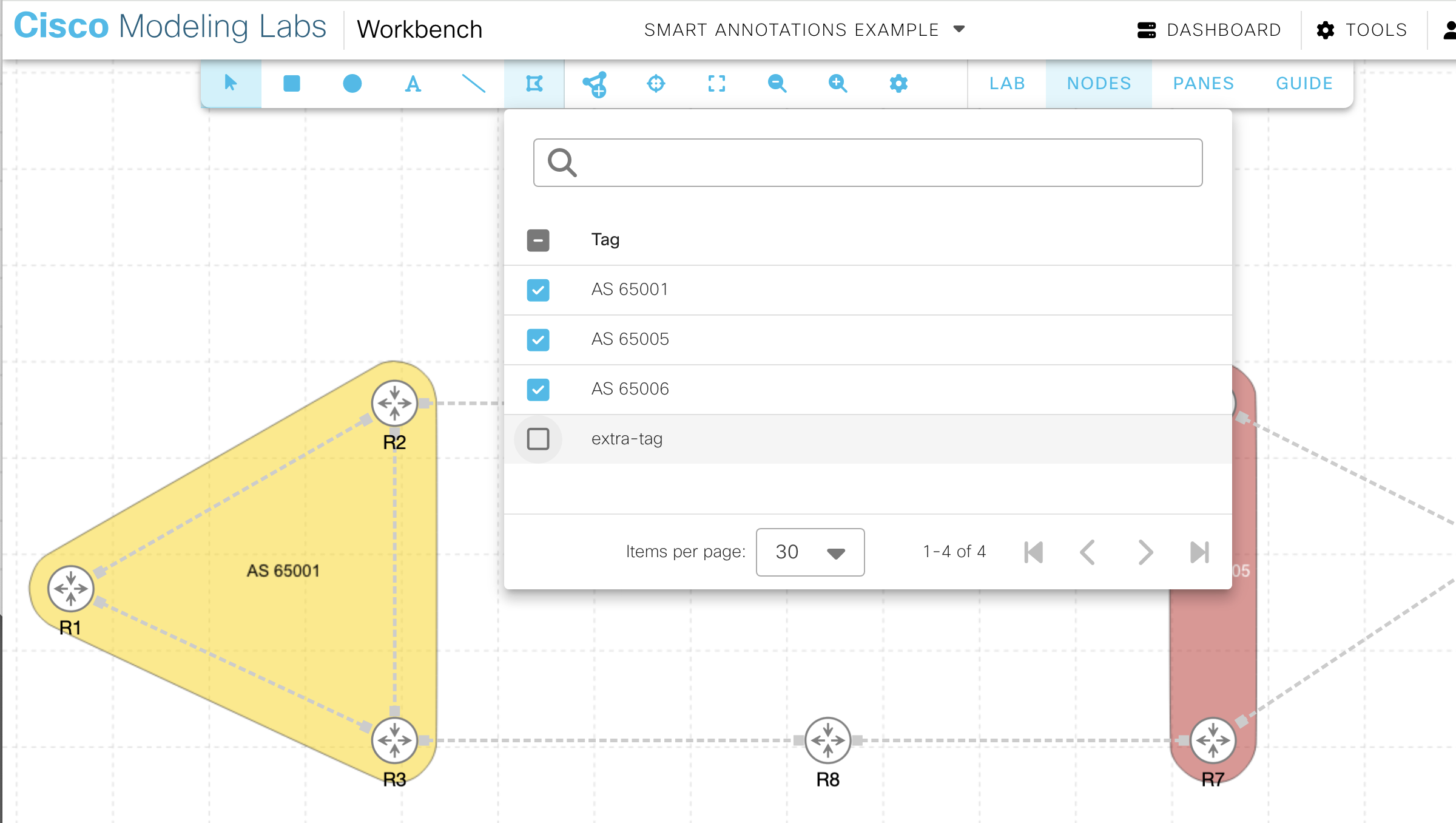Select the pointer selection tool
The width and height of the screenshot is (1456, 823).
231,84
